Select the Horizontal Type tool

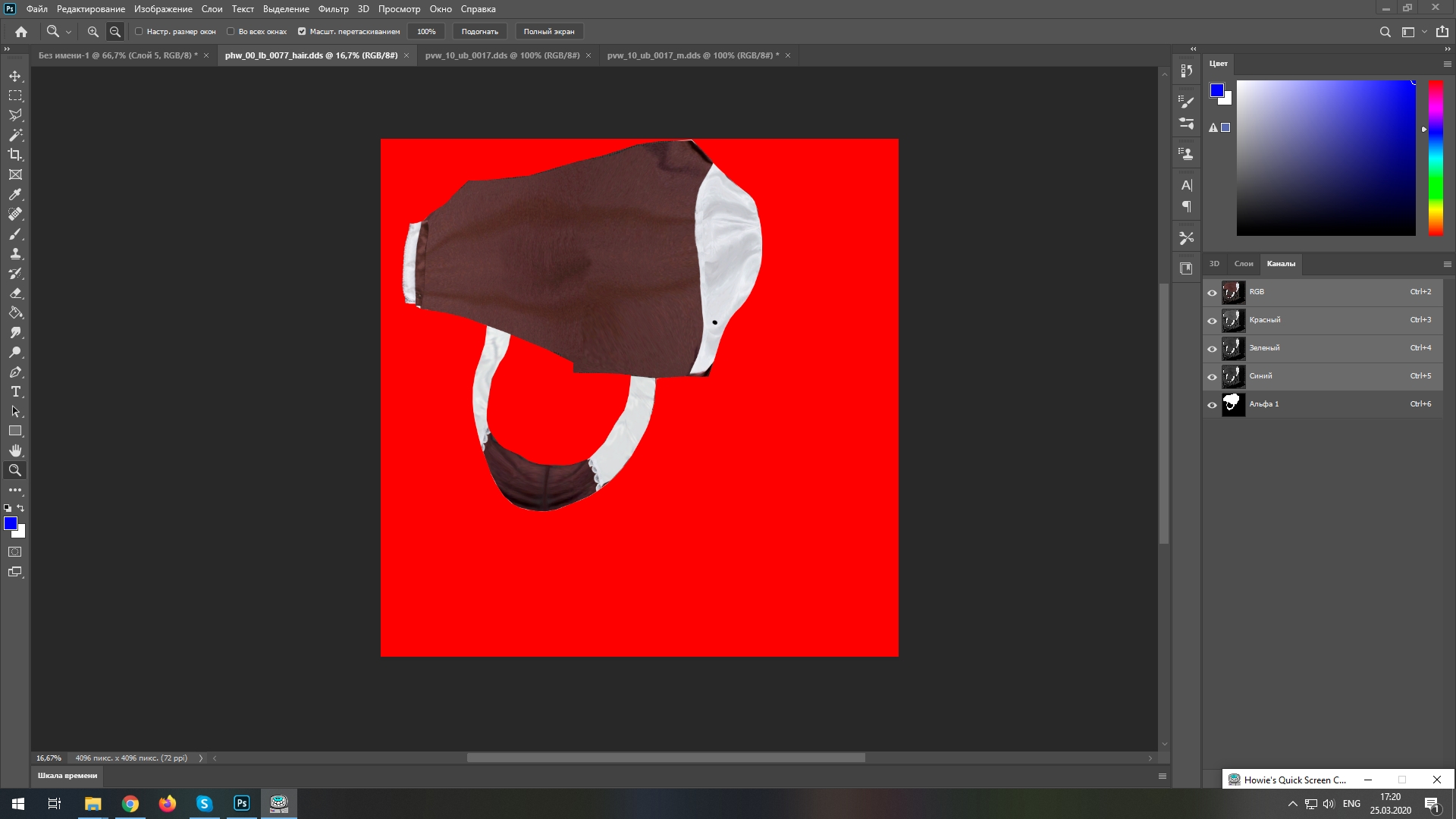point(15,391)
